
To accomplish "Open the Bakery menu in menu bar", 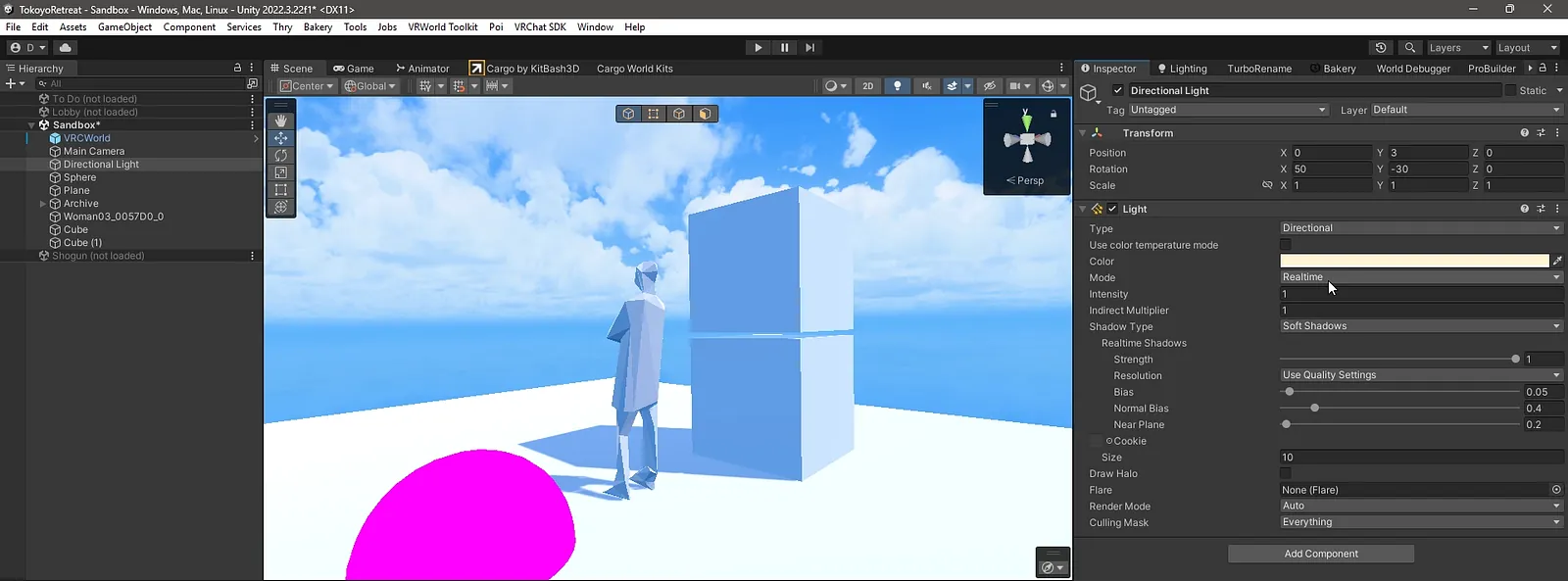I will point(318,26).
